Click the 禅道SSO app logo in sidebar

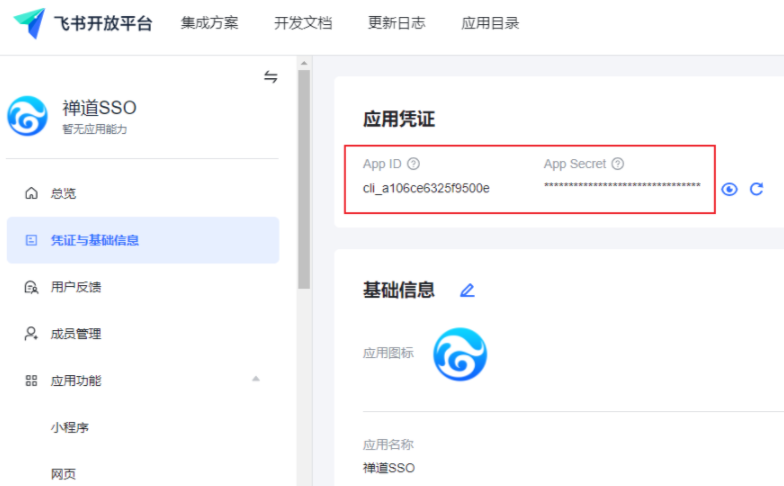coord(28,116)
